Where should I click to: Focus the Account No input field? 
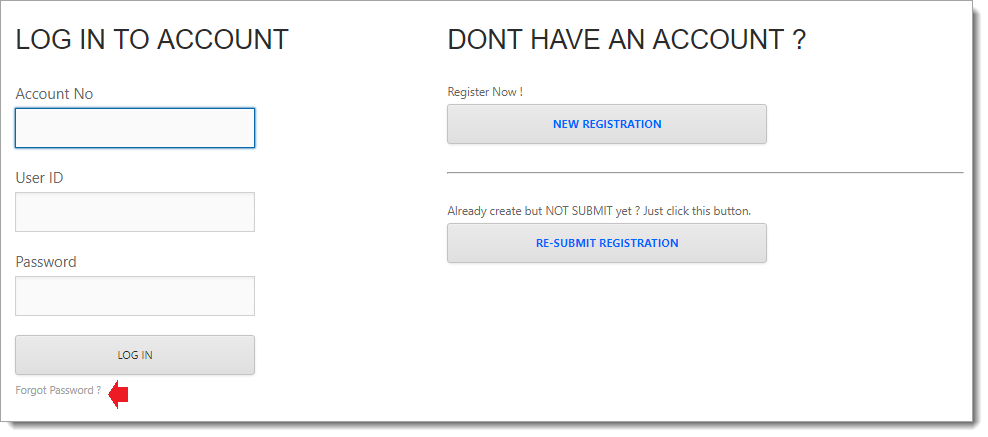135,128
